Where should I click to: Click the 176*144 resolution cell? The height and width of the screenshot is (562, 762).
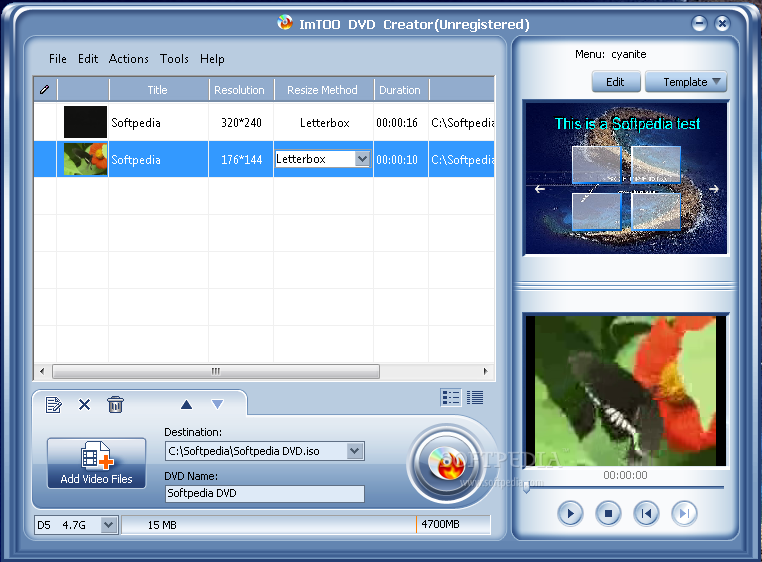click(241, 159)
